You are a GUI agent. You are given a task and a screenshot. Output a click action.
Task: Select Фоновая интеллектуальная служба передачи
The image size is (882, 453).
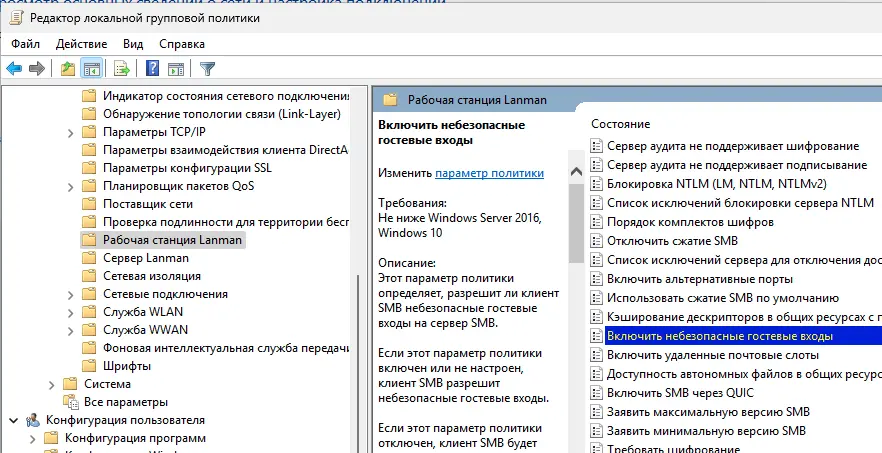226,348
